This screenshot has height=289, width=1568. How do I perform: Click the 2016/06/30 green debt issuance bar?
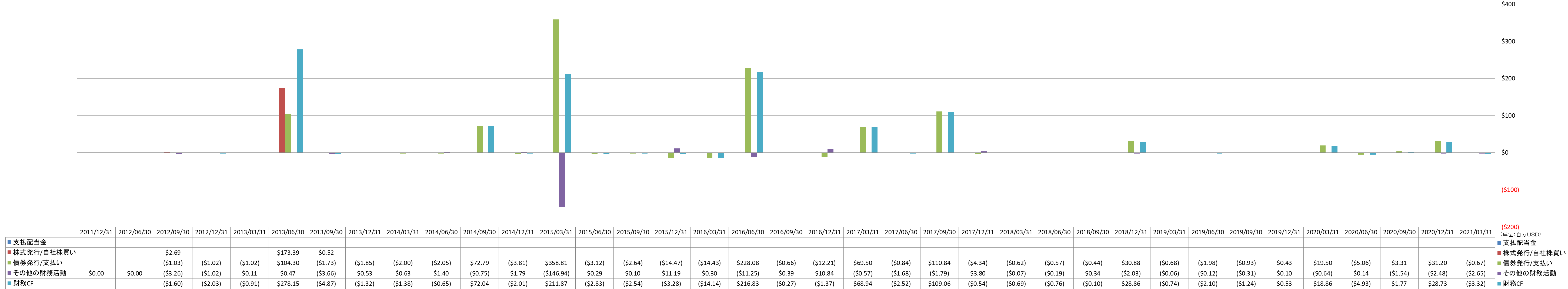(748, 111)
